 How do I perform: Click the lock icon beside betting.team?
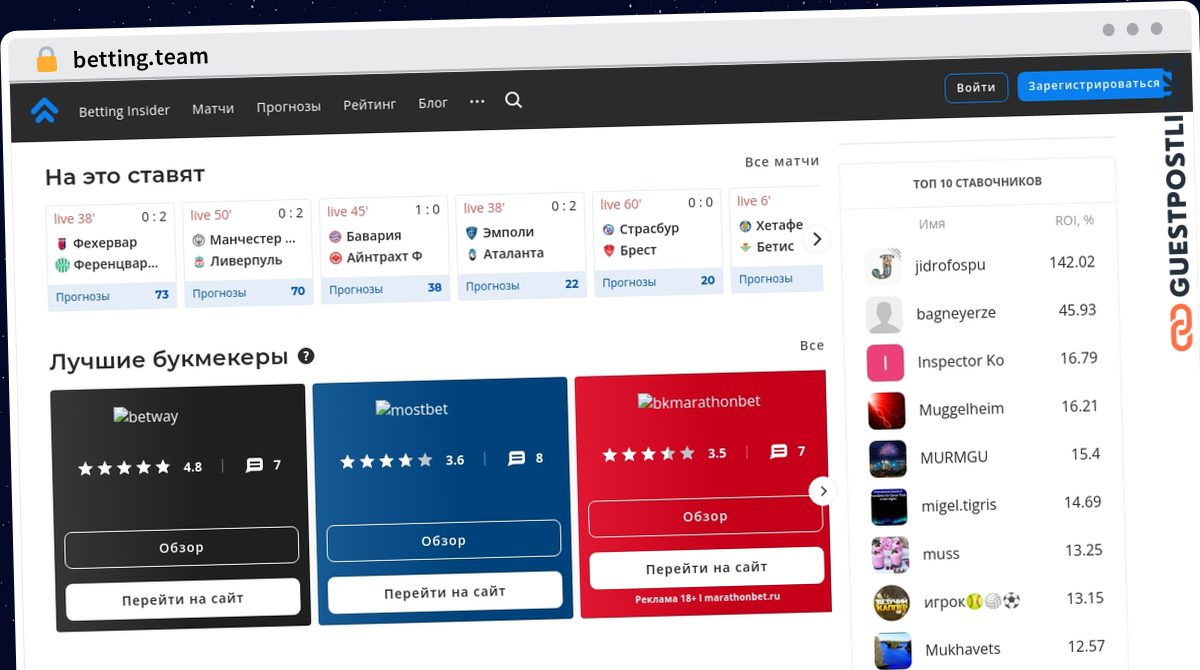pos(47,59)
